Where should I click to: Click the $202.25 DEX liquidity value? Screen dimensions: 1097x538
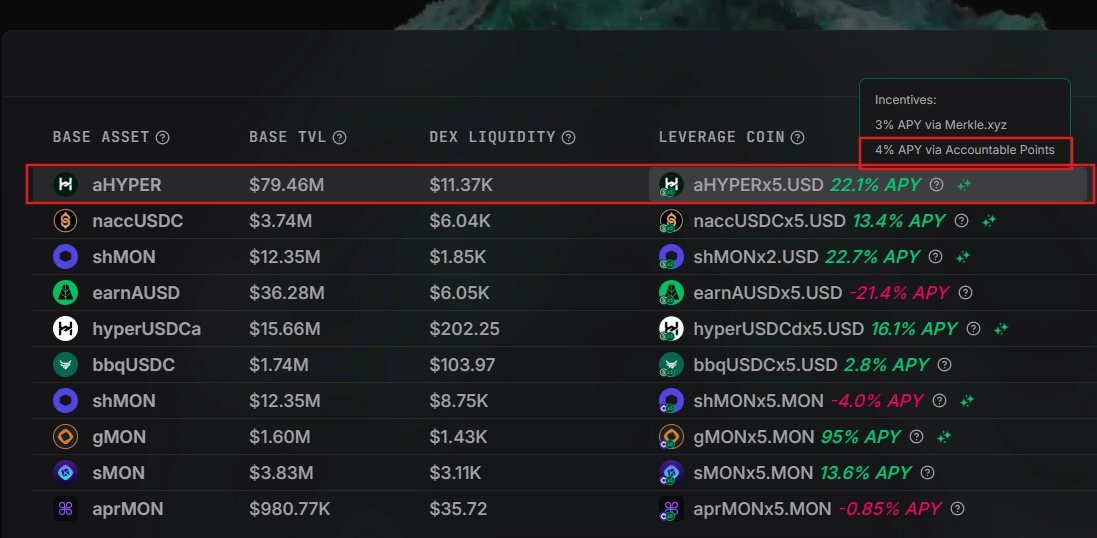pos(465,330)
